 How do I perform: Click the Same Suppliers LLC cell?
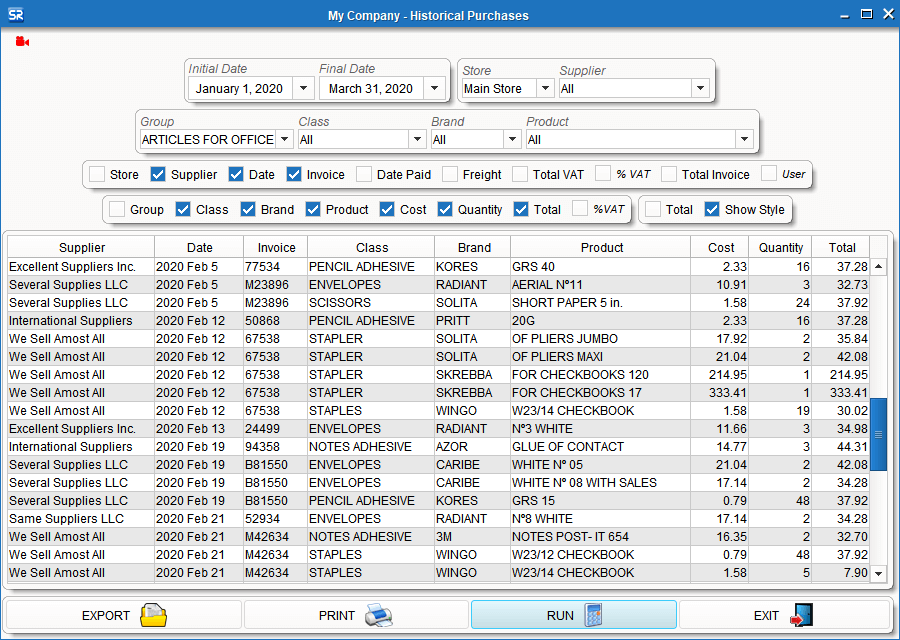(x=81, y=518)
